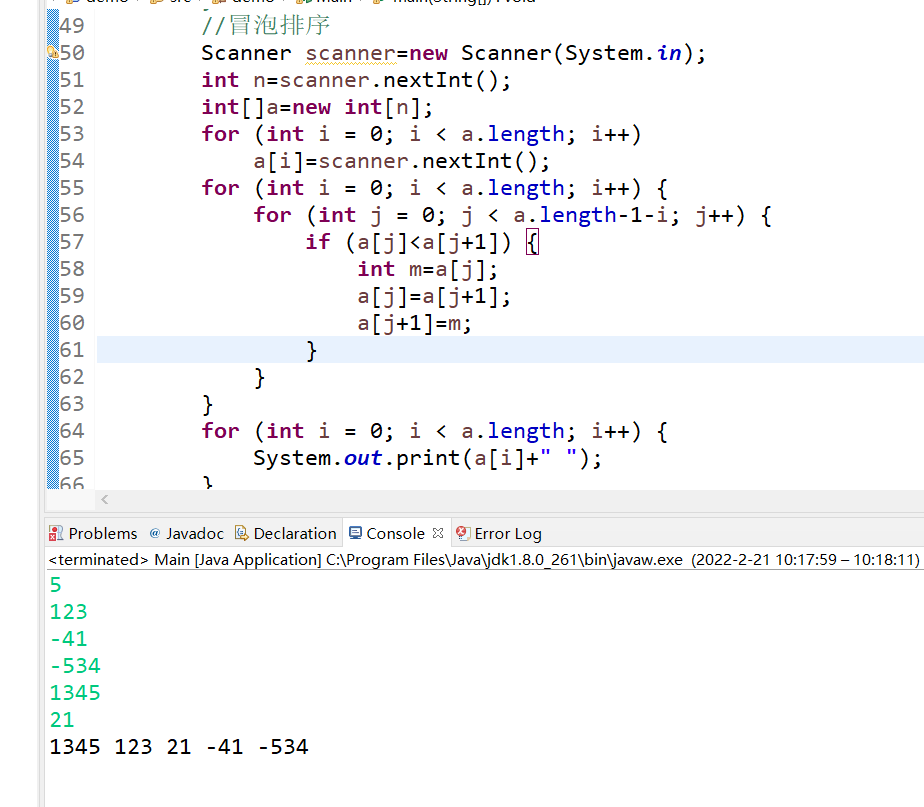Switch to the Declaration tab
Image resolution: width=924 pixels, height=807 pixels.
tap(286, 533)
